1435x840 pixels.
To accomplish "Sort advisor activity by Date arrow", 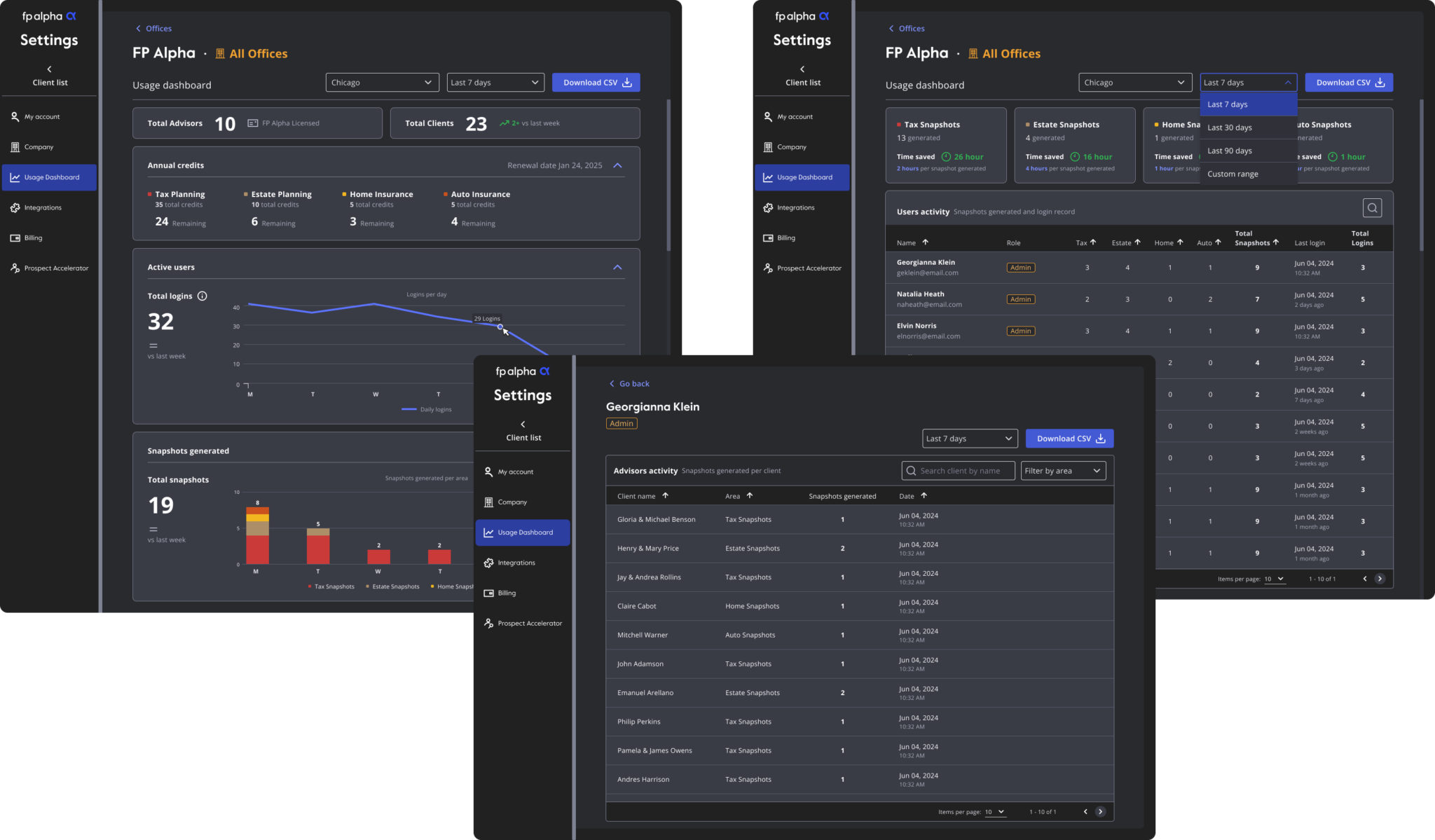I will click(924, 495).
